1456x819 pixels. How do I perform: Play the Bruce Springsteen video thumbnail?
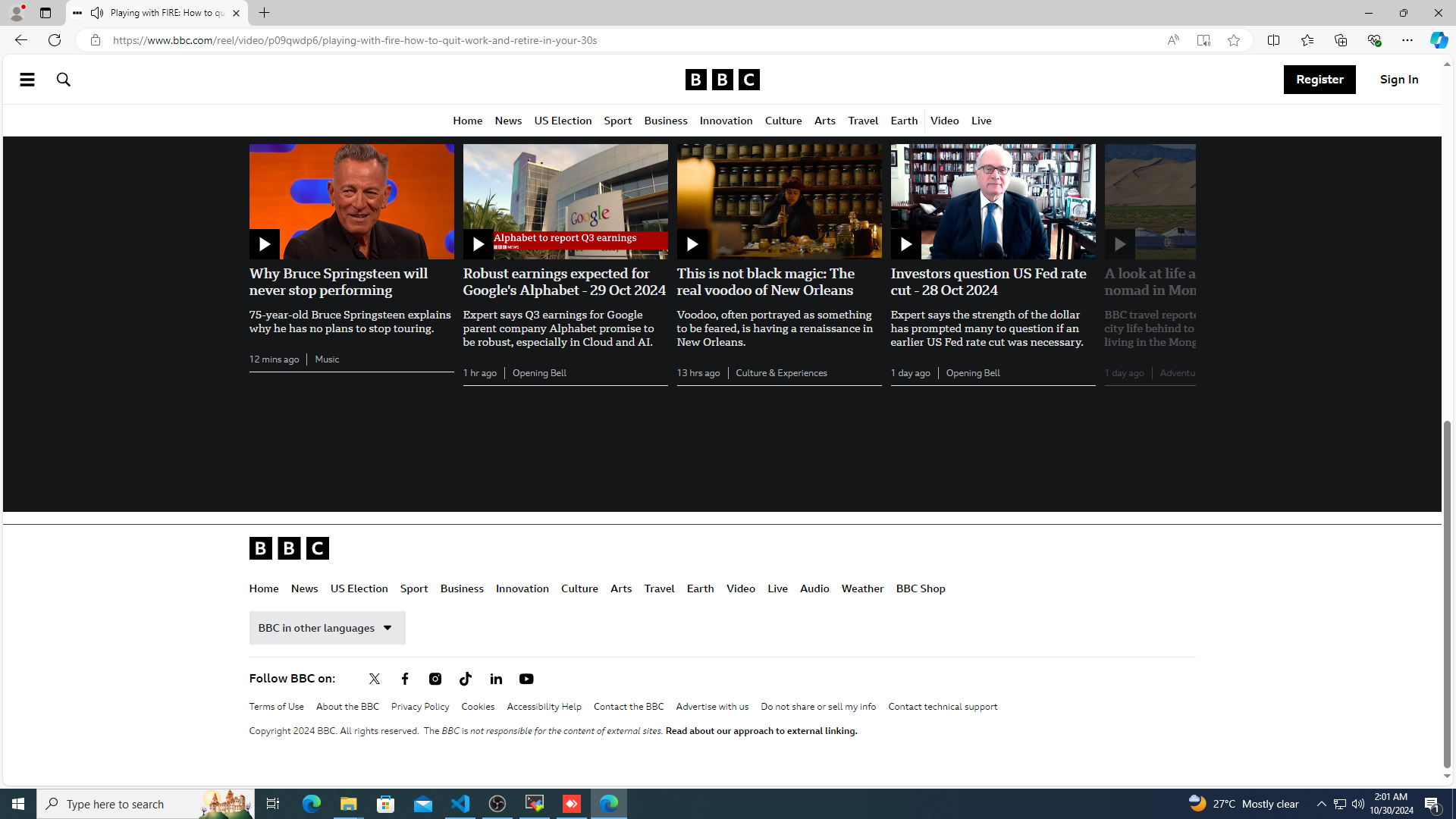pyautogui.click(x=265, y=244)
